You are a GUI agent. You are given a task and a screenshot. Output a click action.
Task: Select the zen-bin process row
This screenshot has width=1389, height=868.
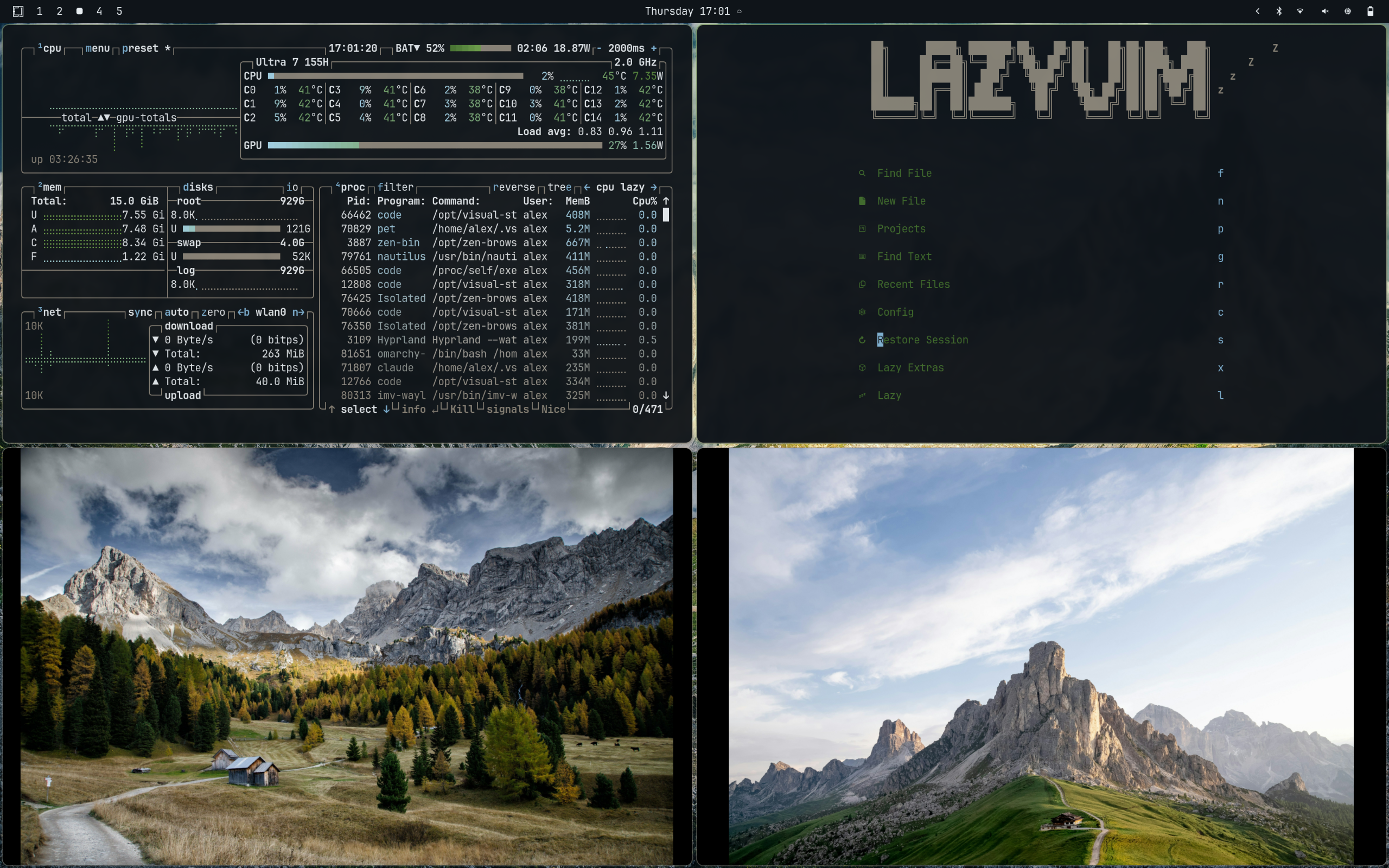point(498,243)
